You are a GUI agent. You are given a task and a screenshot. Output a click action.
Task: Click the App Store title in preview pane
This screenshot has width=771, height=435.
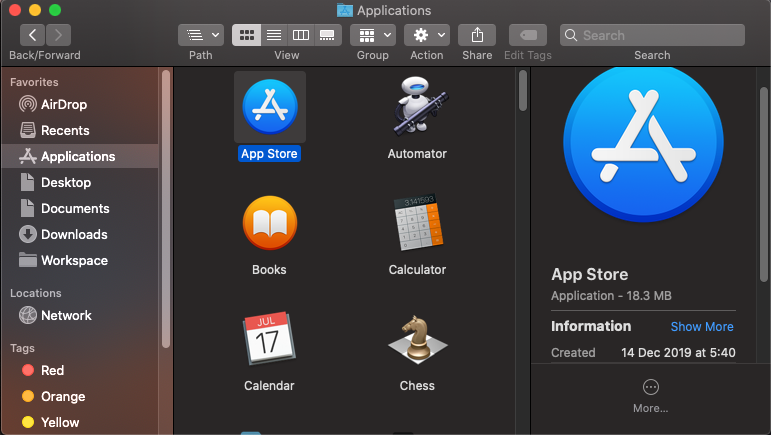(590, 274)
